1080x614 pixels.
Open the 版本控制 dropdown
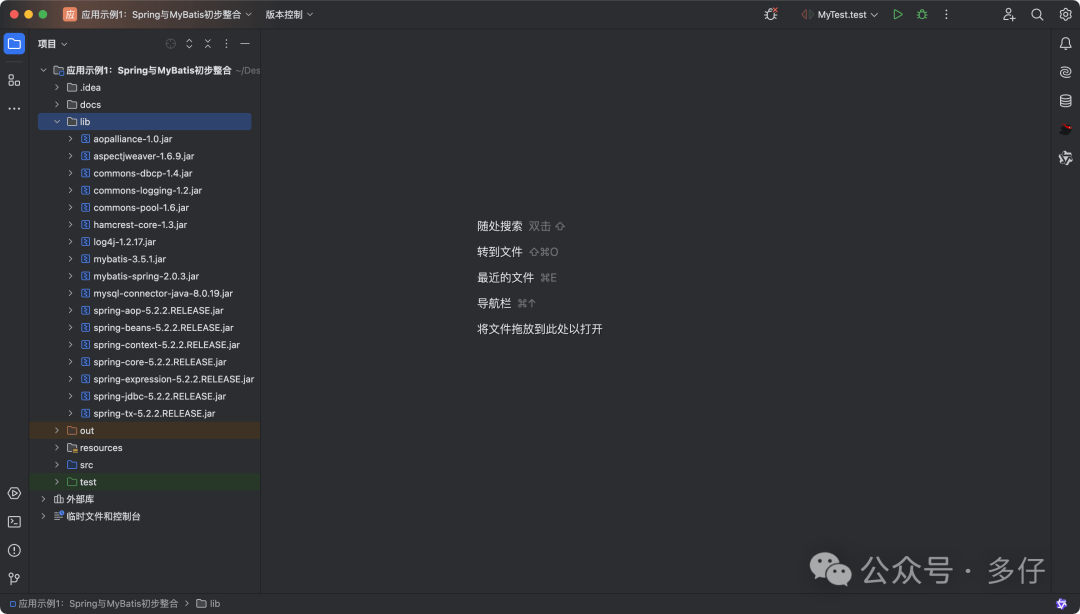click(289, 14)
